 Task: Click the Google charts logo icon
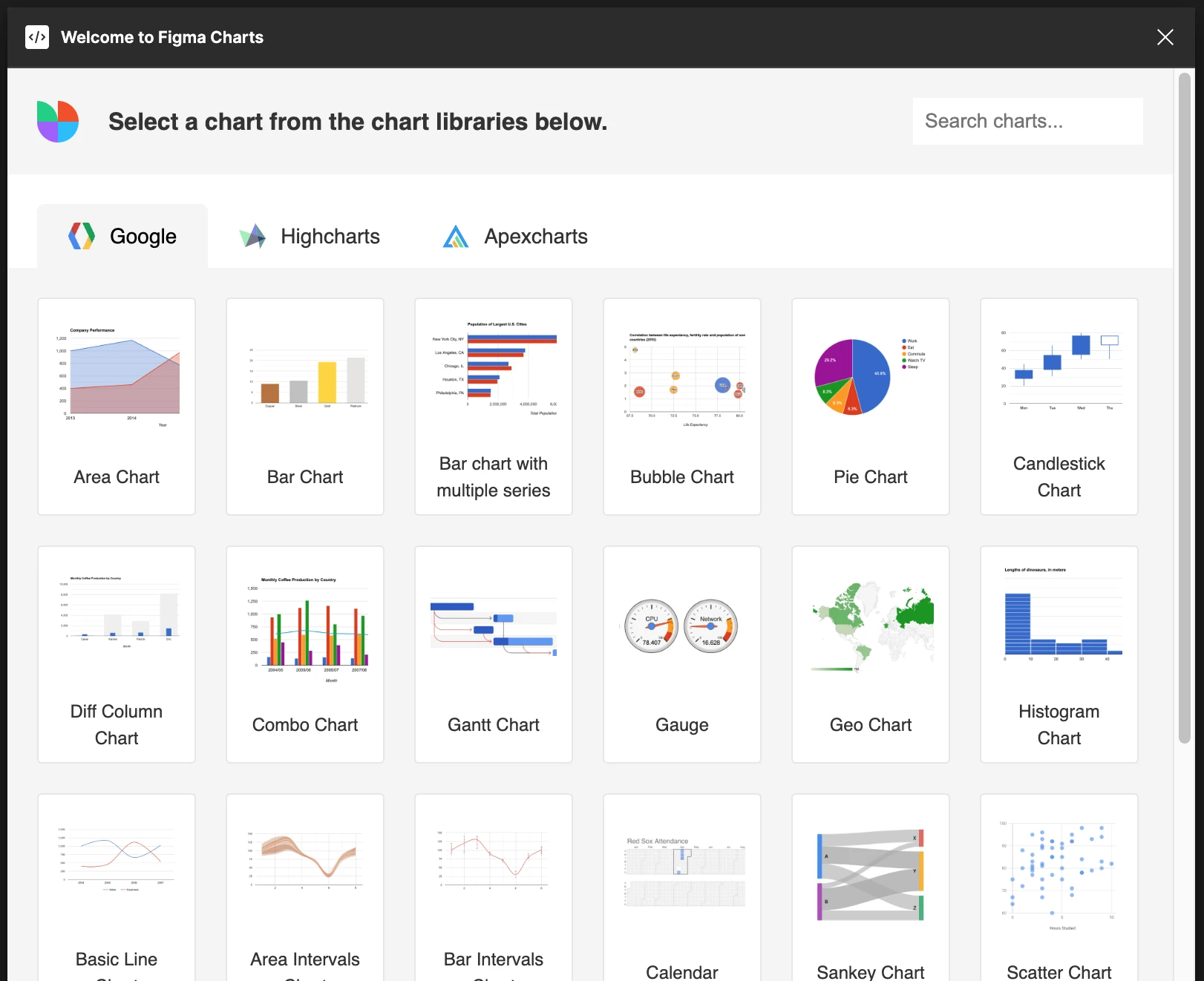tap(82, 236)
